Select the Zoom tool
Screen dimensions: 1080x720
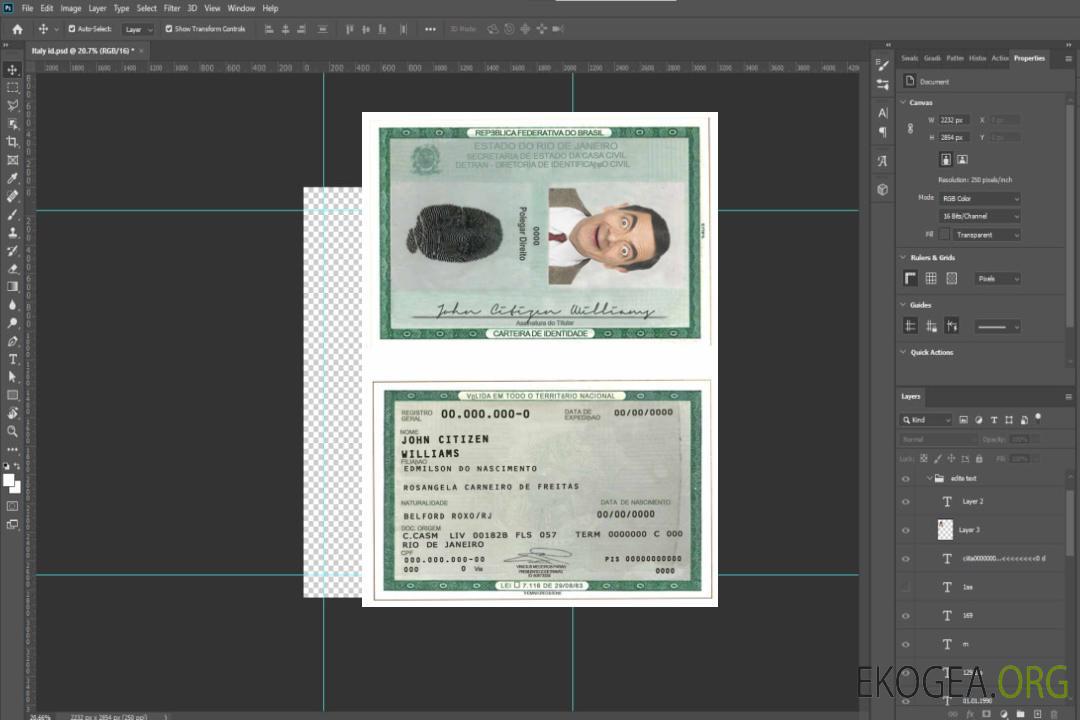point(12,431)
